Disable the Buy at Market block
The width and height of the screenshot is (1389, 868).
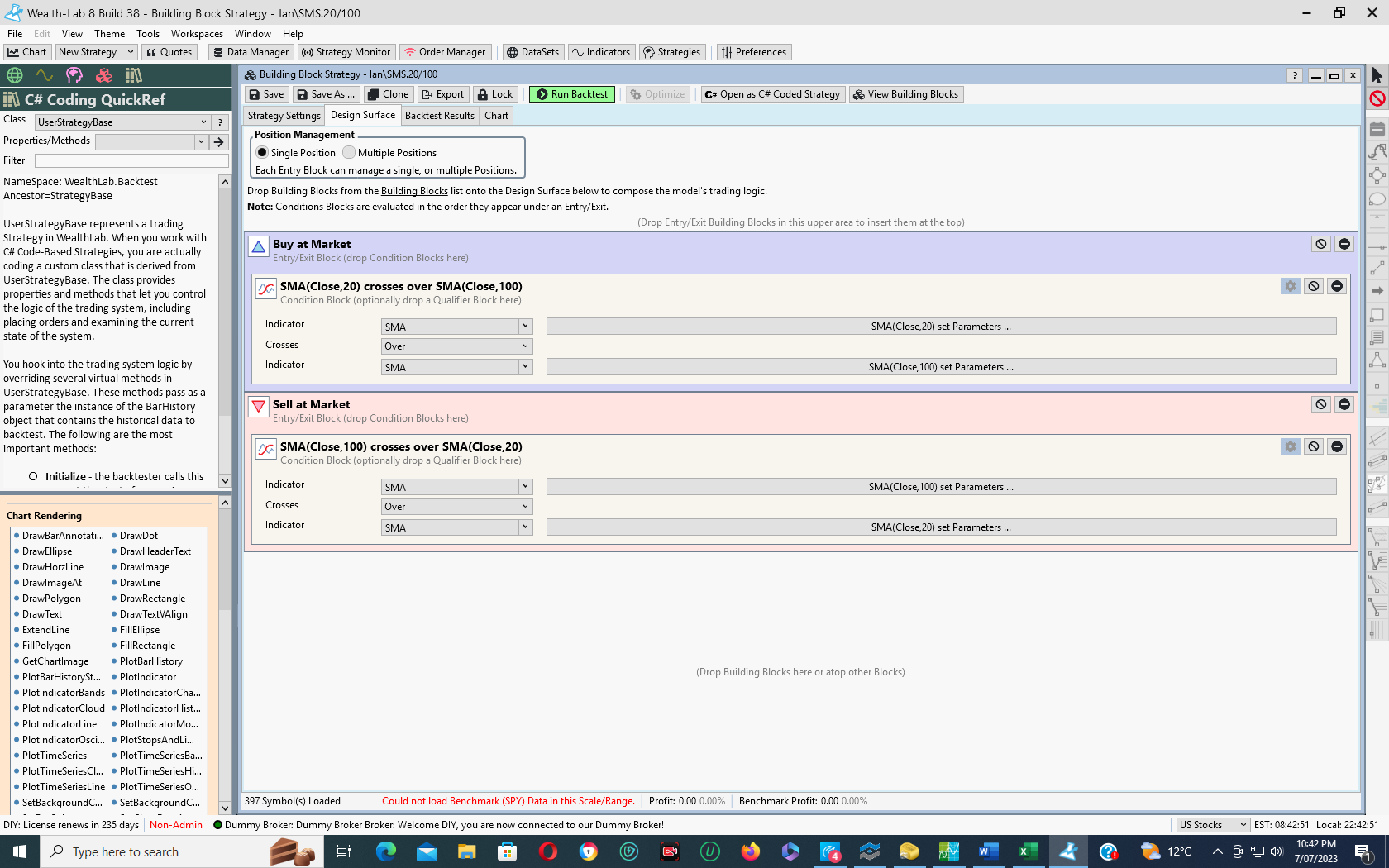1320,244
